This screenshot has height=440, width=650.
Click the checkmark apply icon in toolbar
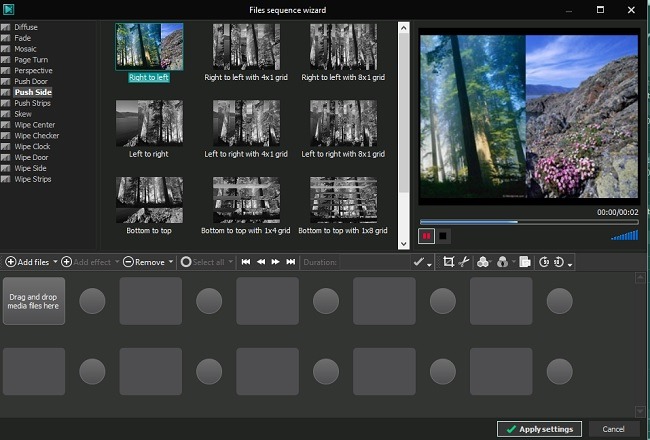[419, 262]
